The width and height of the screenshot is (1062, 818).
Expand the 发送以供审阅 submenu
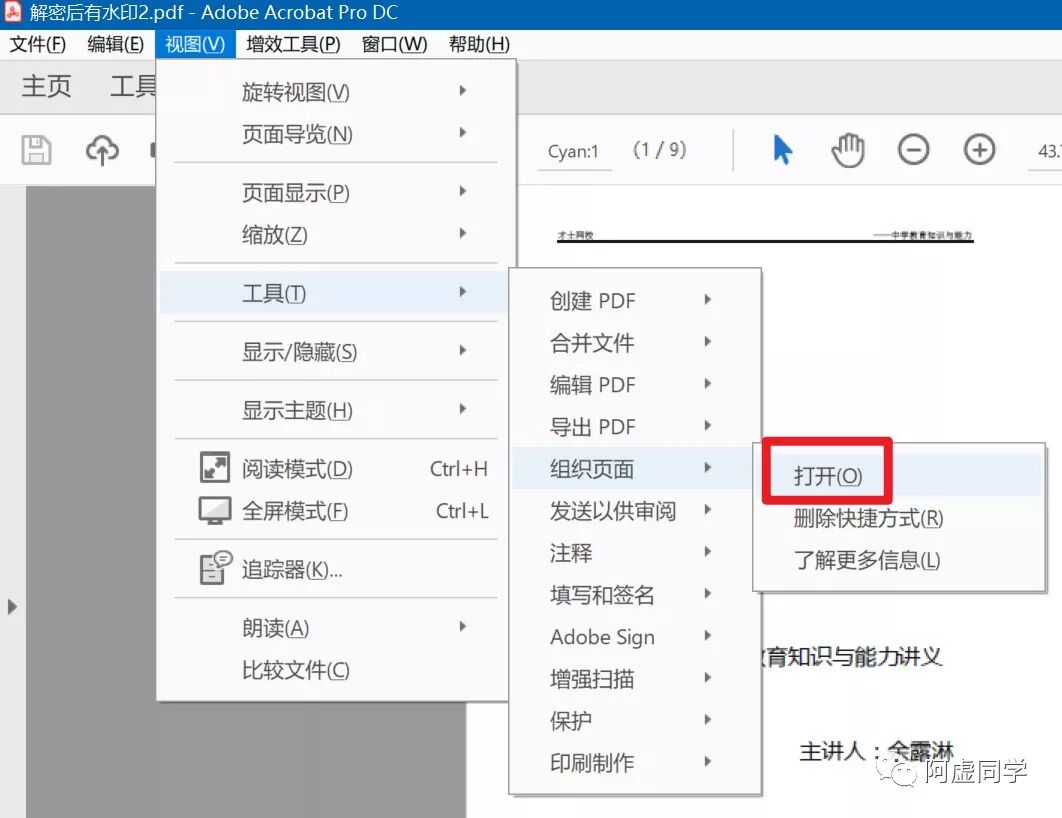[x=635, y=510]
